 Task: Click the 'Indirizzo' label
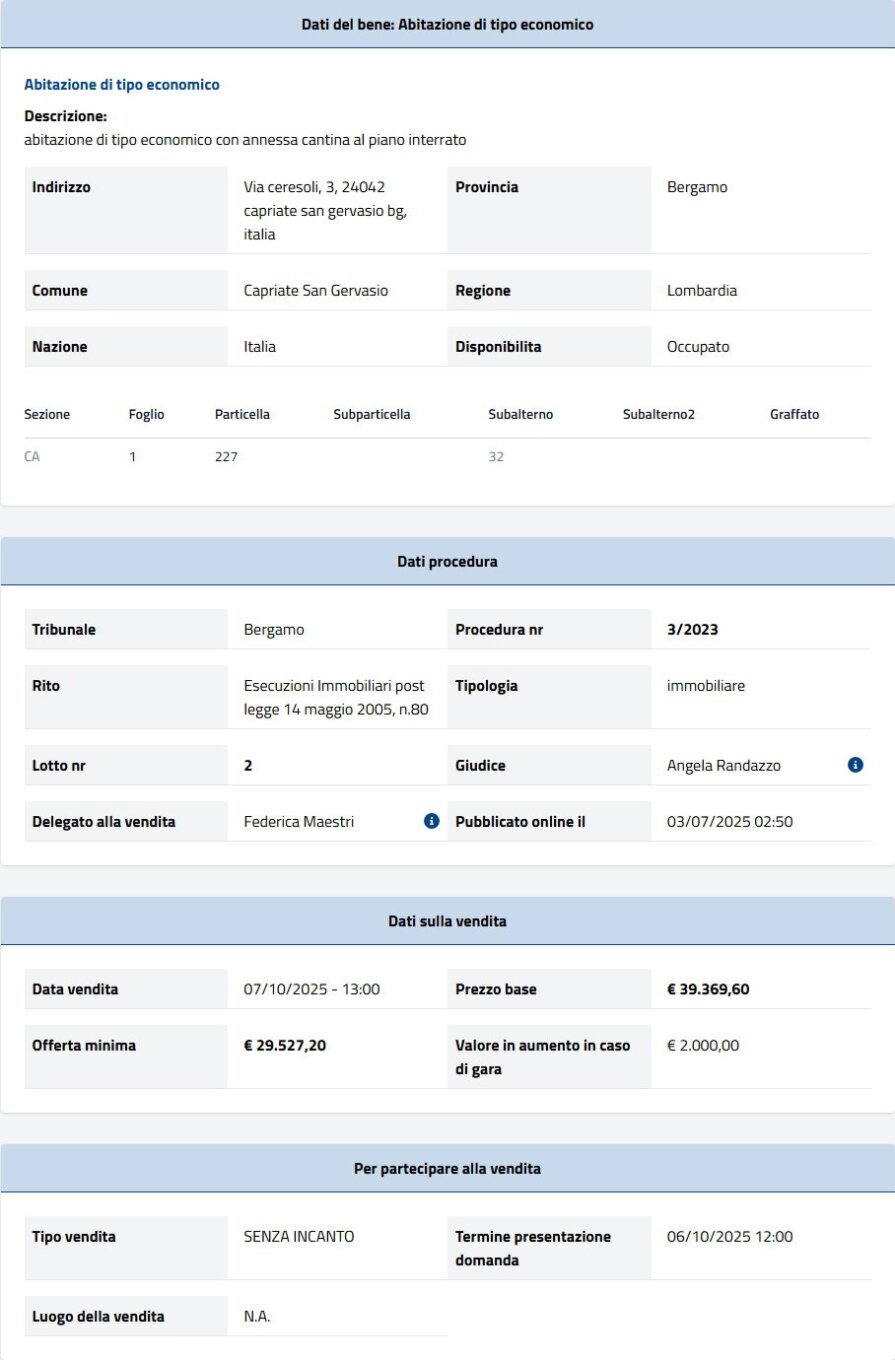[61, 187]
